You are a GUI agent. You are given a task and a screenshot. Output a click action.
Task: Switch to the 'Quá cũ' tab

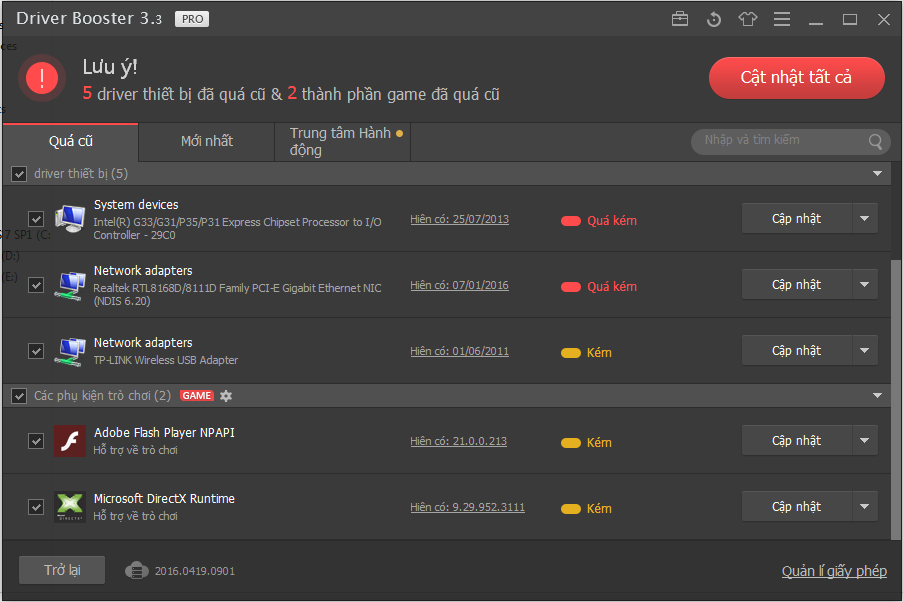[x=71, y=142]
